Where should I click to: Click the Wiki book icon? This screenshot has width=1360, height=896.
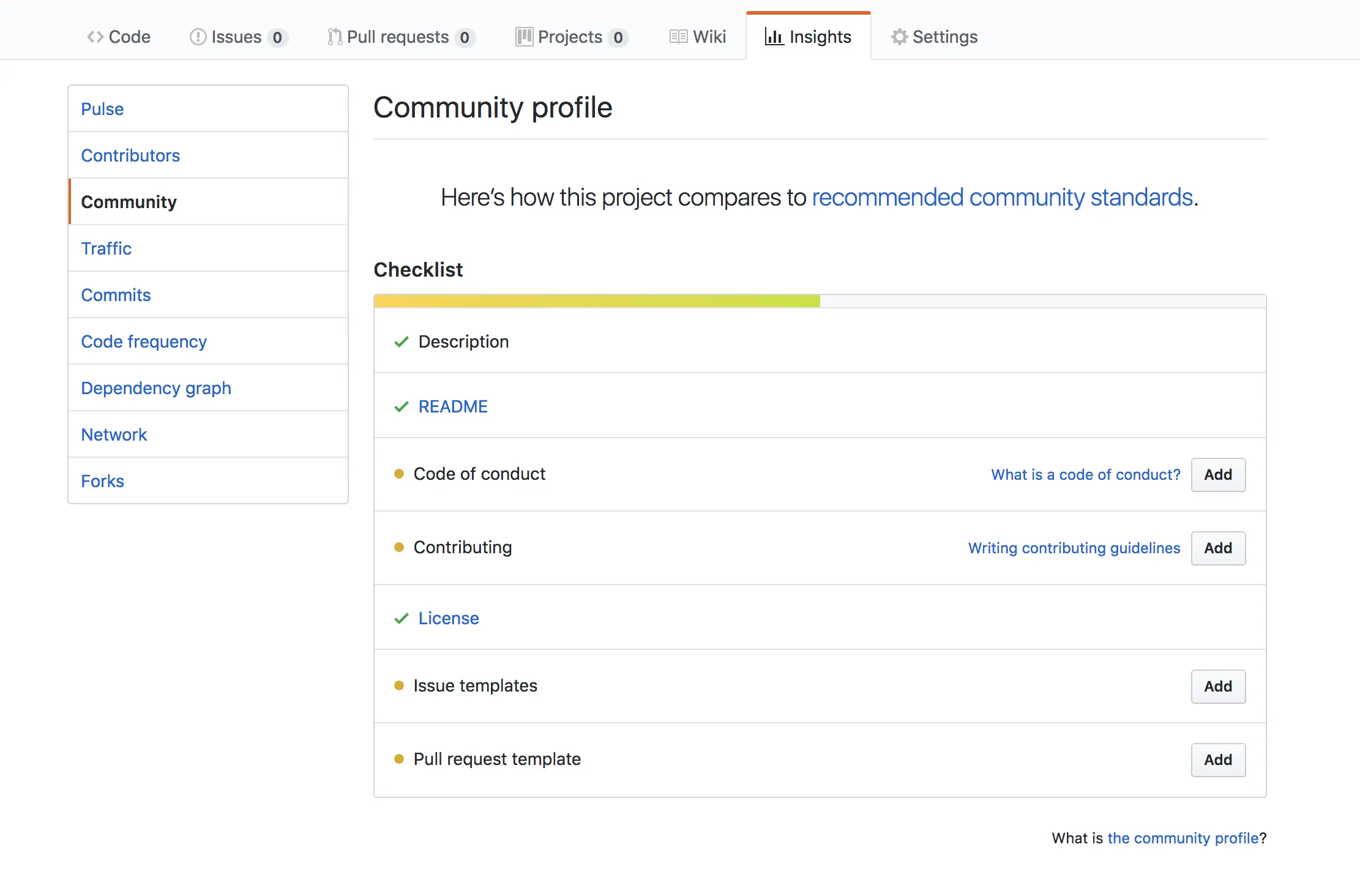coord(678,37)
